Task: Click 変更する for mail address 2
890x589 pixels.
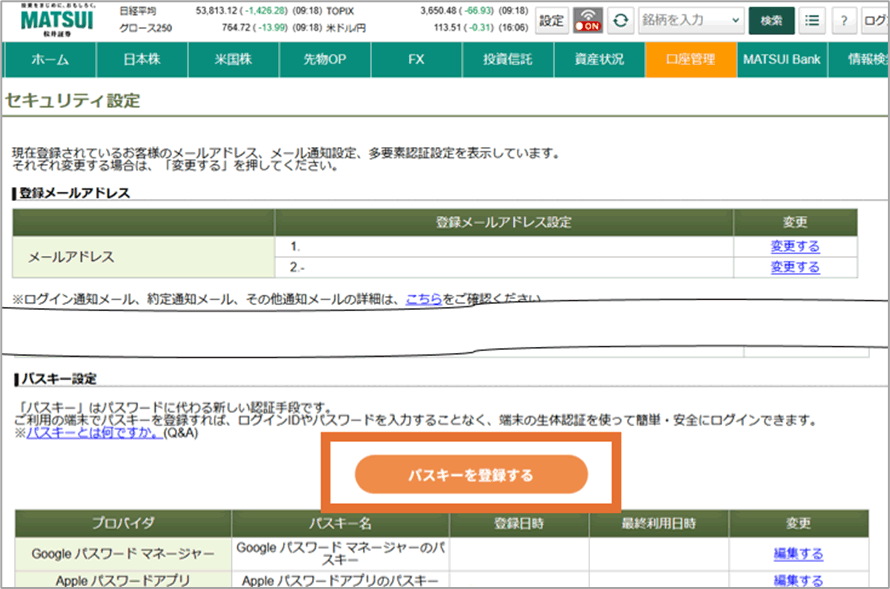Action: coord(795,267)
